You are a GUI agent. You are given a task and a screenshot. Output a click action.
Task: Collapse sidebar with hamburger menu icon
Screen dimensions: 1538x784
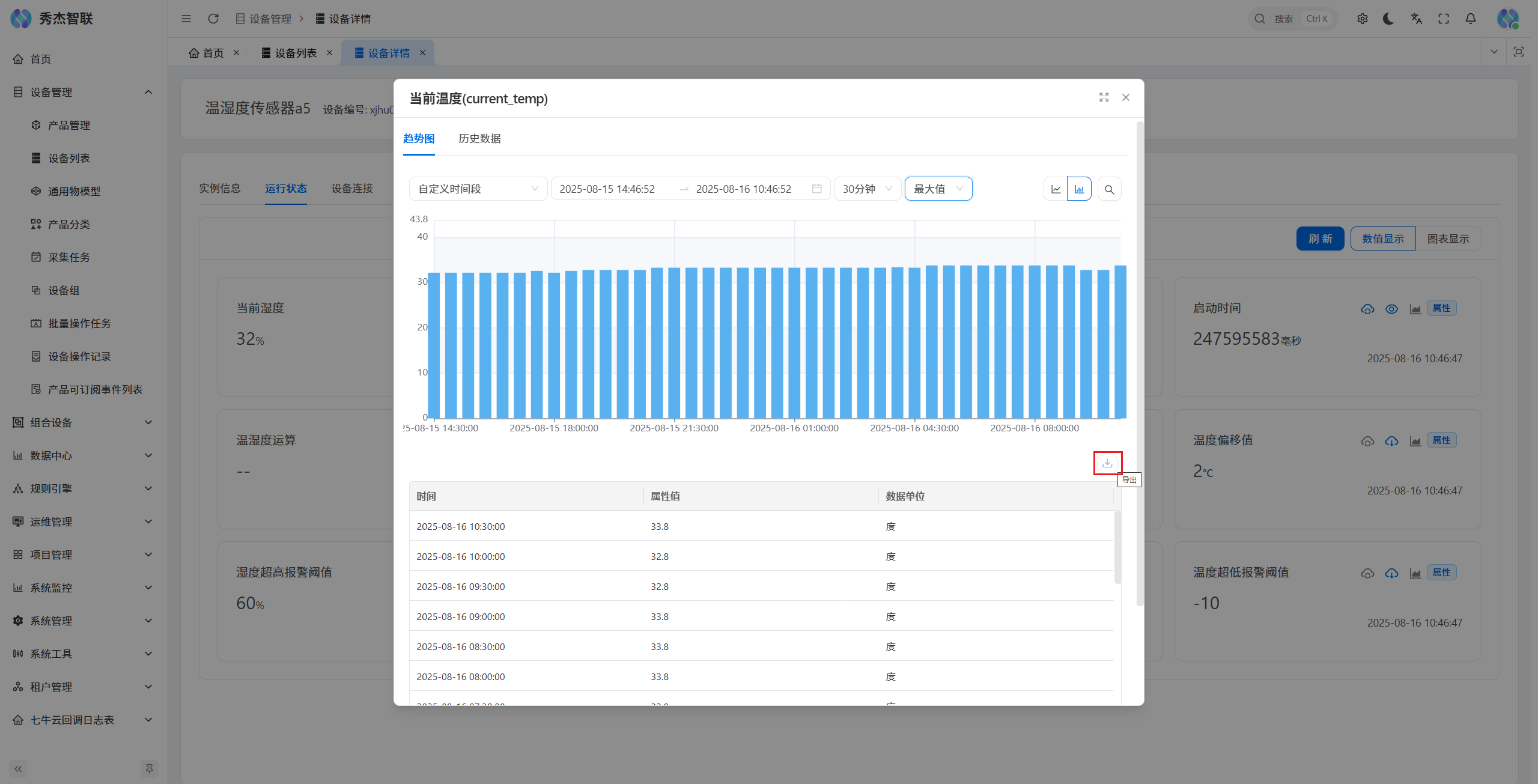click(x=186, y=19)
